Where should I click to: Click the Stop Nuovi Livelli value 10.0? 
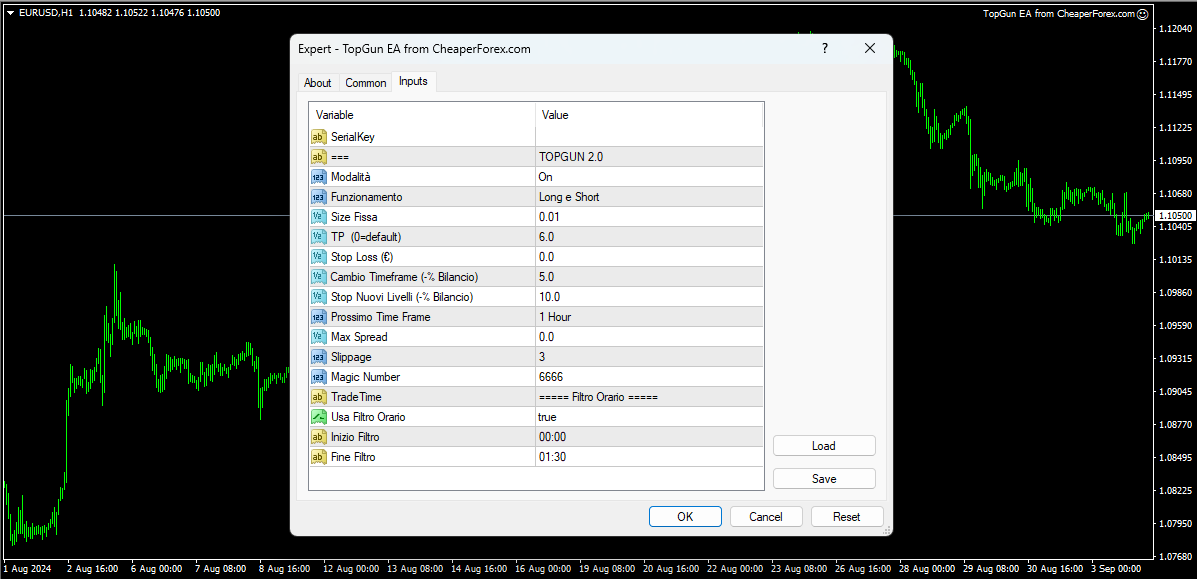tap(649, 296)
